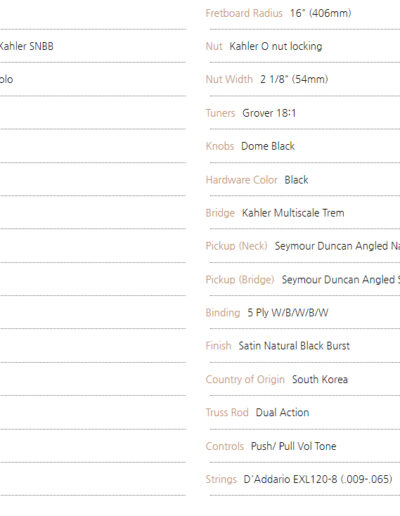Click Satin Natural Black Burst finish
Image resolution: width=400 pixels, height=516 pixels.
[294, 346]
